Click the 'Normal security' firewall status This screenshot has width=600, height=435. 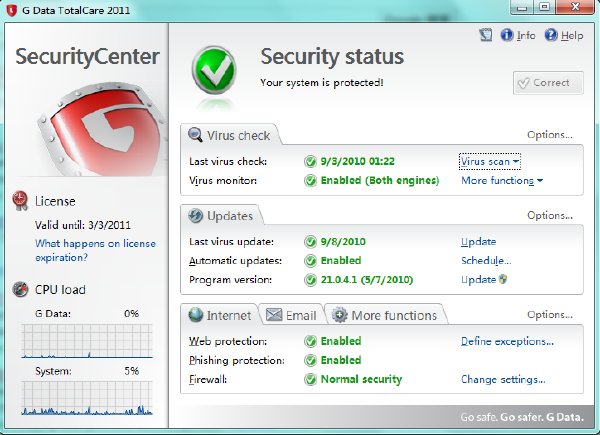[361, 380]
